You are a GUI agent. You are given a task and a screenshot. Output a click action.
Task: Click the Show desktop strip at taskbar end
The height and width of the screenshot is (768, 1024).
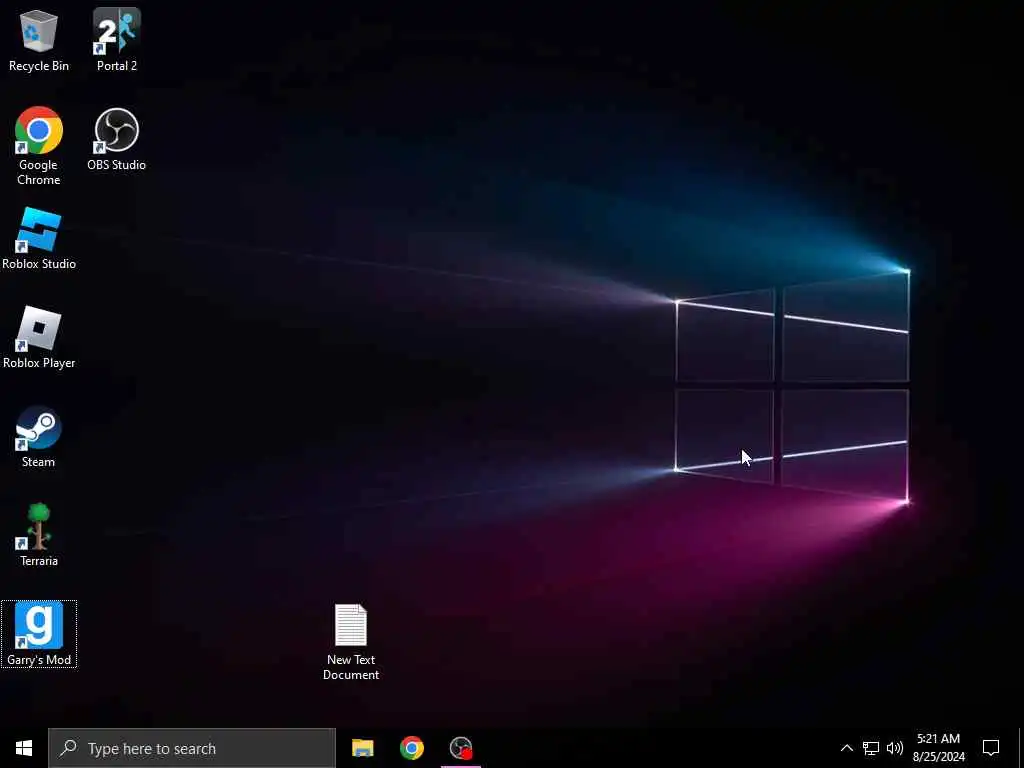pyautogui.click(x=1021, y=748)
